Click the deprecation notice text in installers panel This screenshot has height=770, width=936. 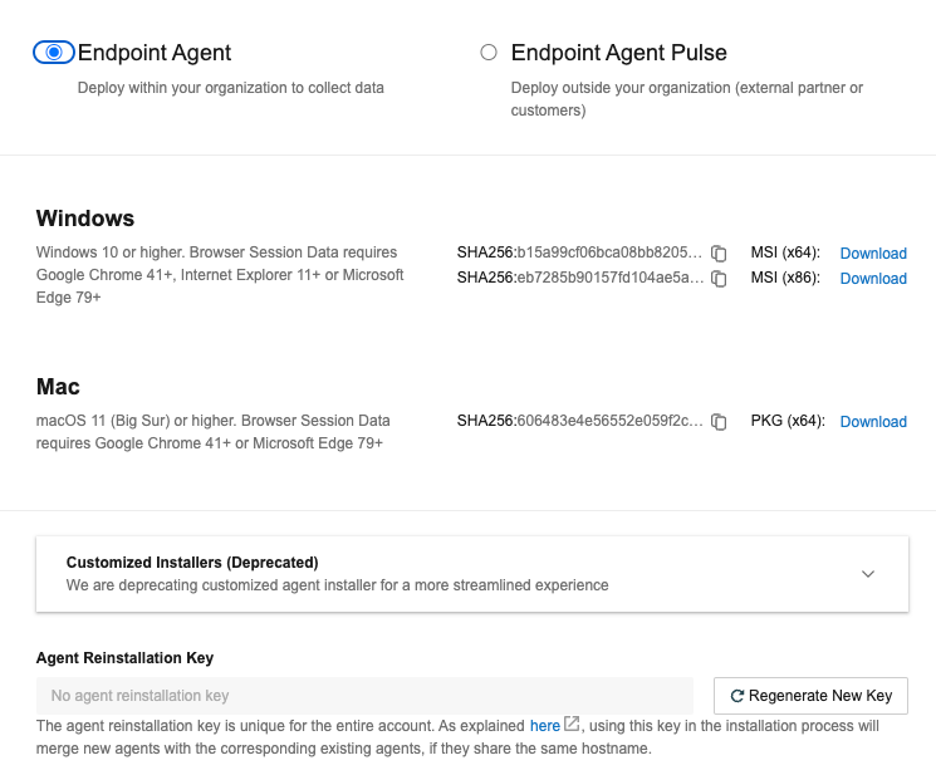click(337, 585)
